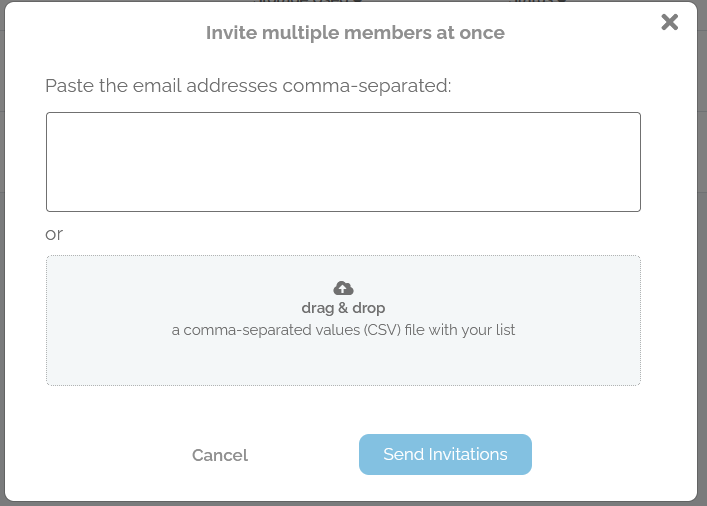Click the bold "drag & drop" label
The image size is (707, 506).
tap(343, 308)
